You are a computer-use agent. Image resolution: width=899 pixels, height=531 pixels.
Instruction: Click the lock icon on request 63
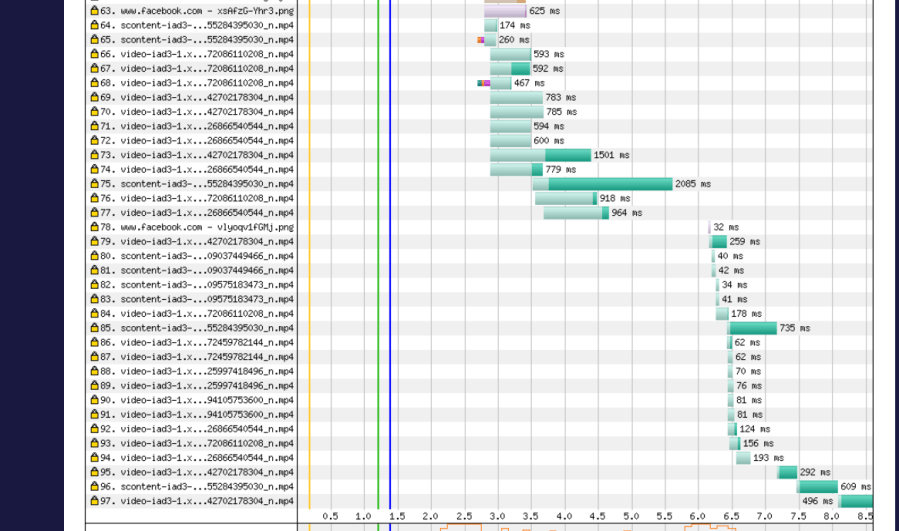point(94,11)
